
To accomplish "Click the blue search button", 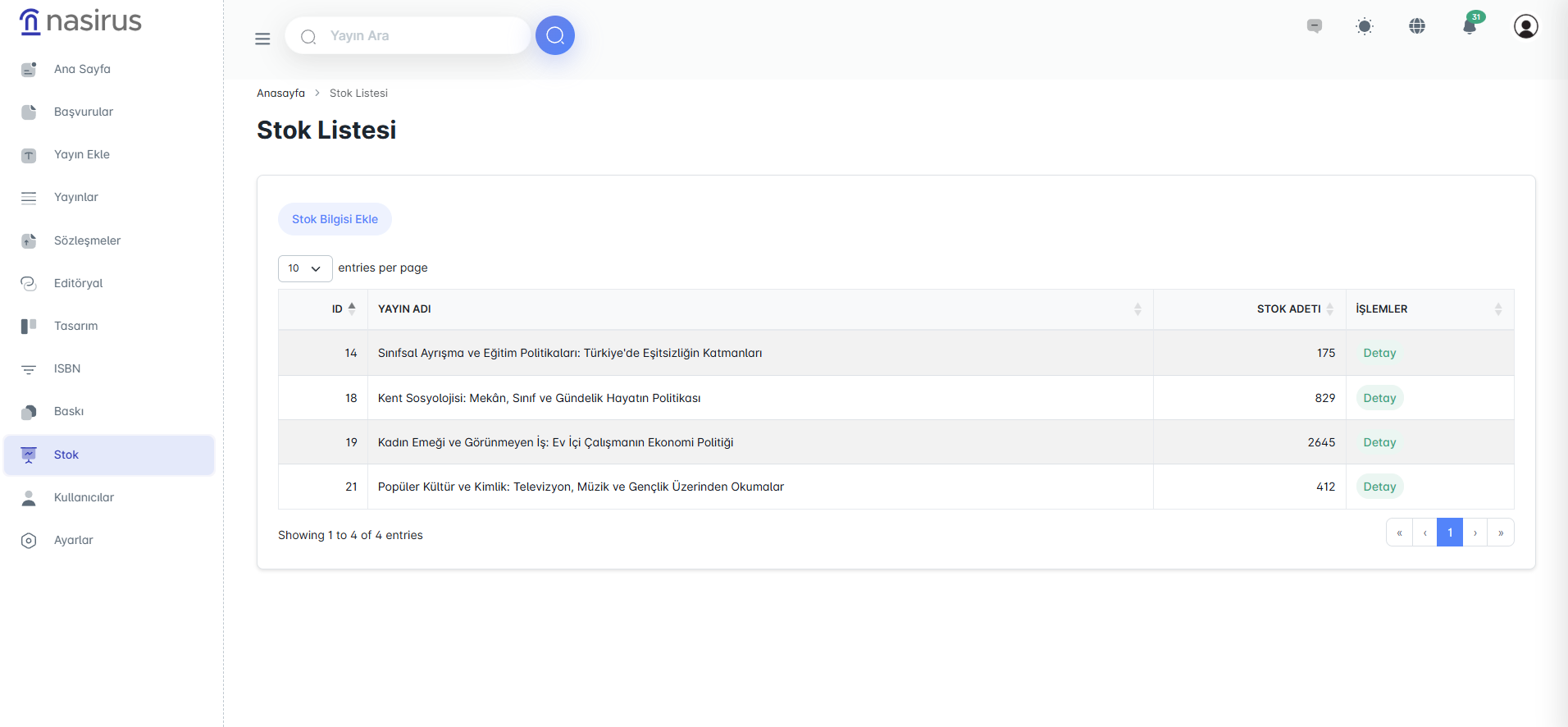I will (555, 36).
